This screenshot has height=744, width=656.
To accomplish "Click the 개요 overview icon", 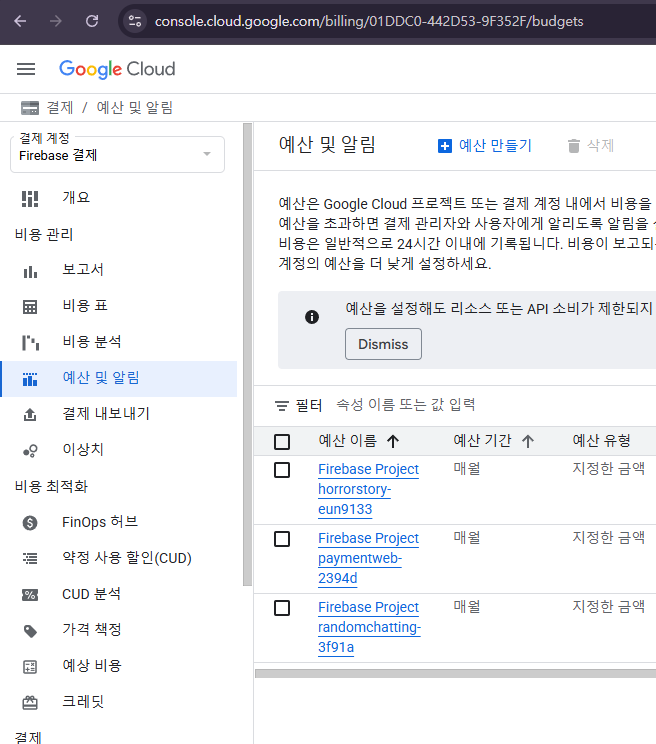I will (x=30, y=199).
